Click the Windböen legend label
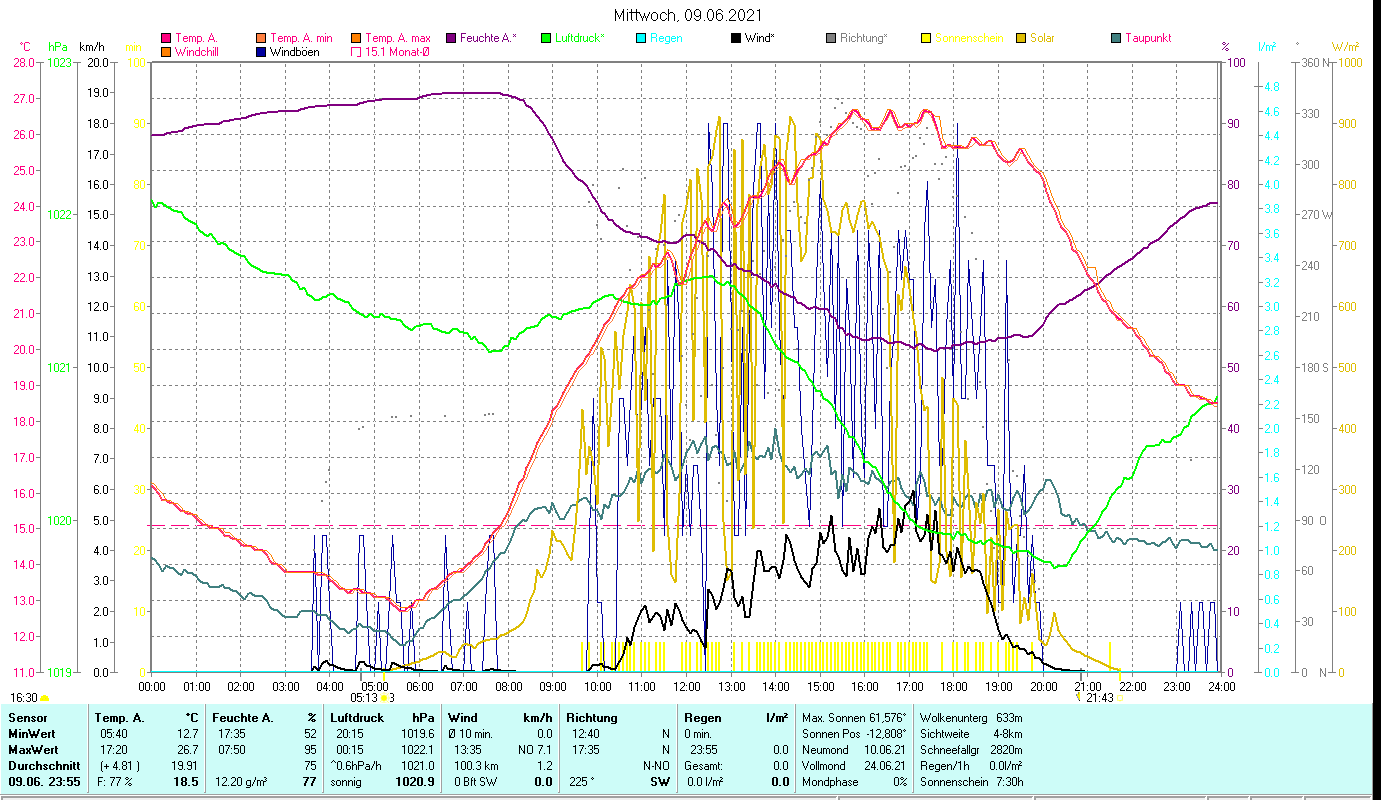 295,52
